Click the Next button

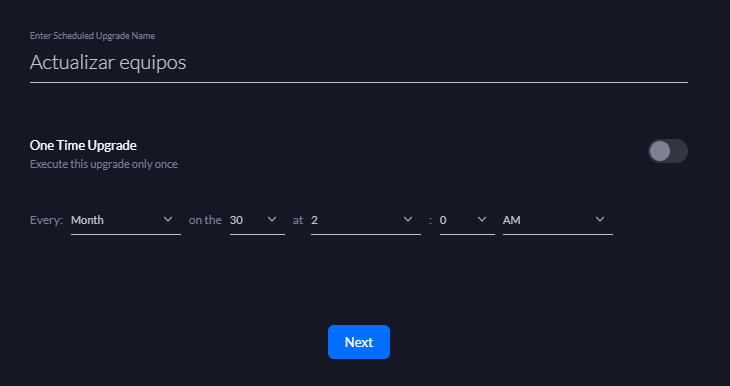click(x=358, y=342)
